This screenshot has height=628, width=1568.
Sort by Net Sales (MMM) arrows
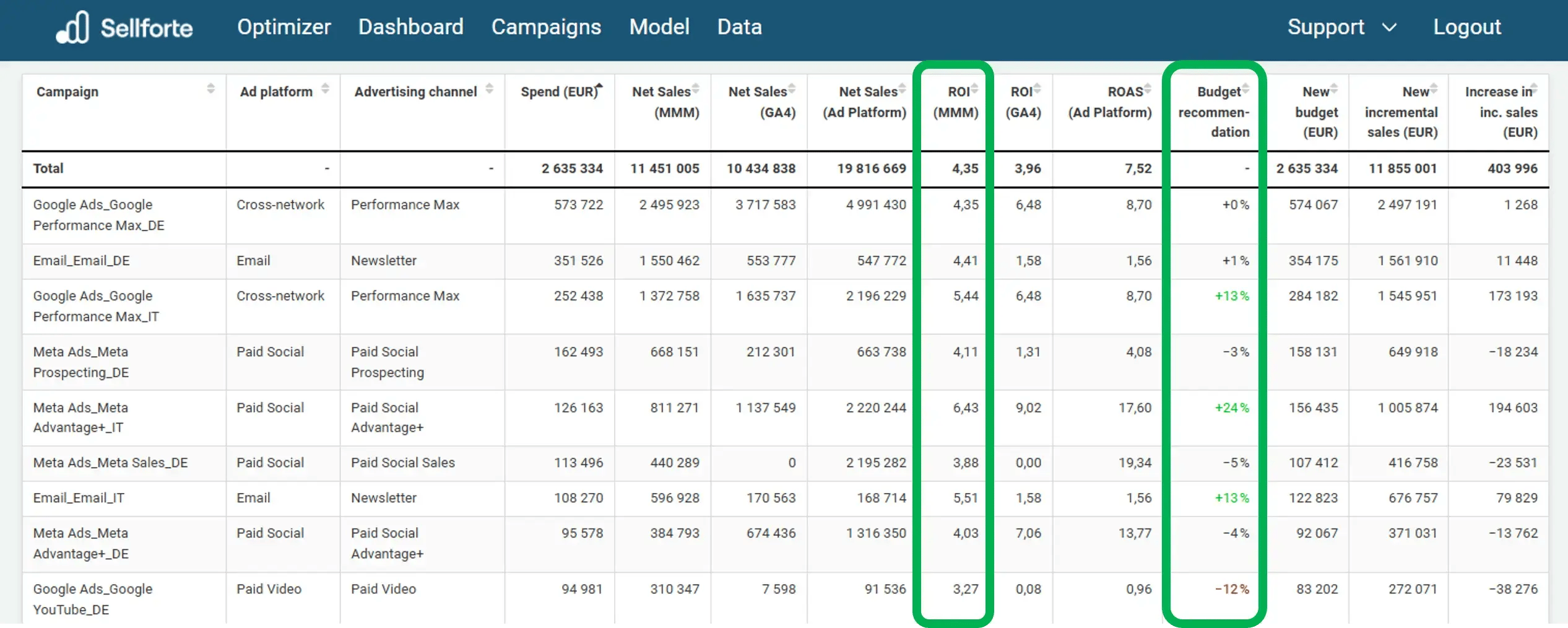pyautogui.click(x=696, y=88)
